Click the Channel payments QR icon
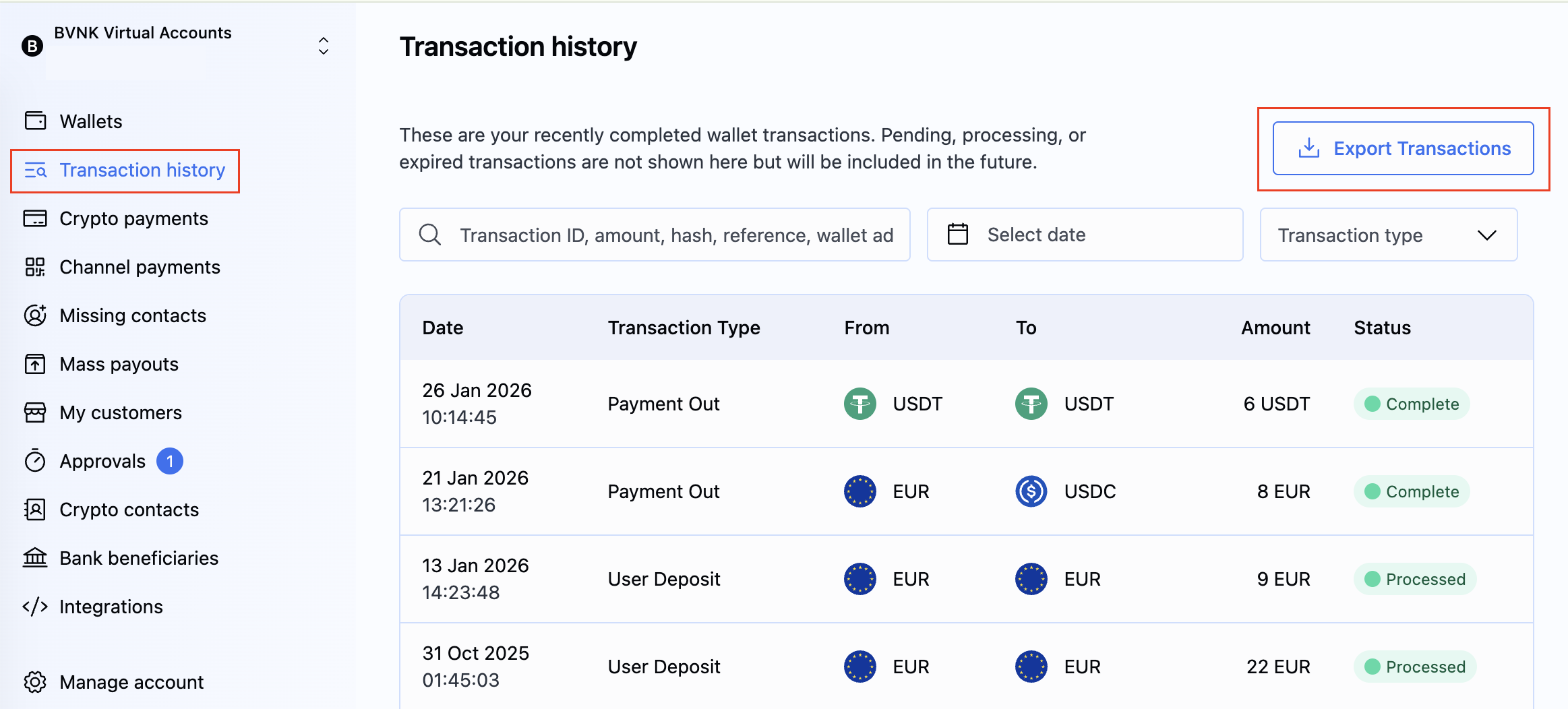 [35, 267]
